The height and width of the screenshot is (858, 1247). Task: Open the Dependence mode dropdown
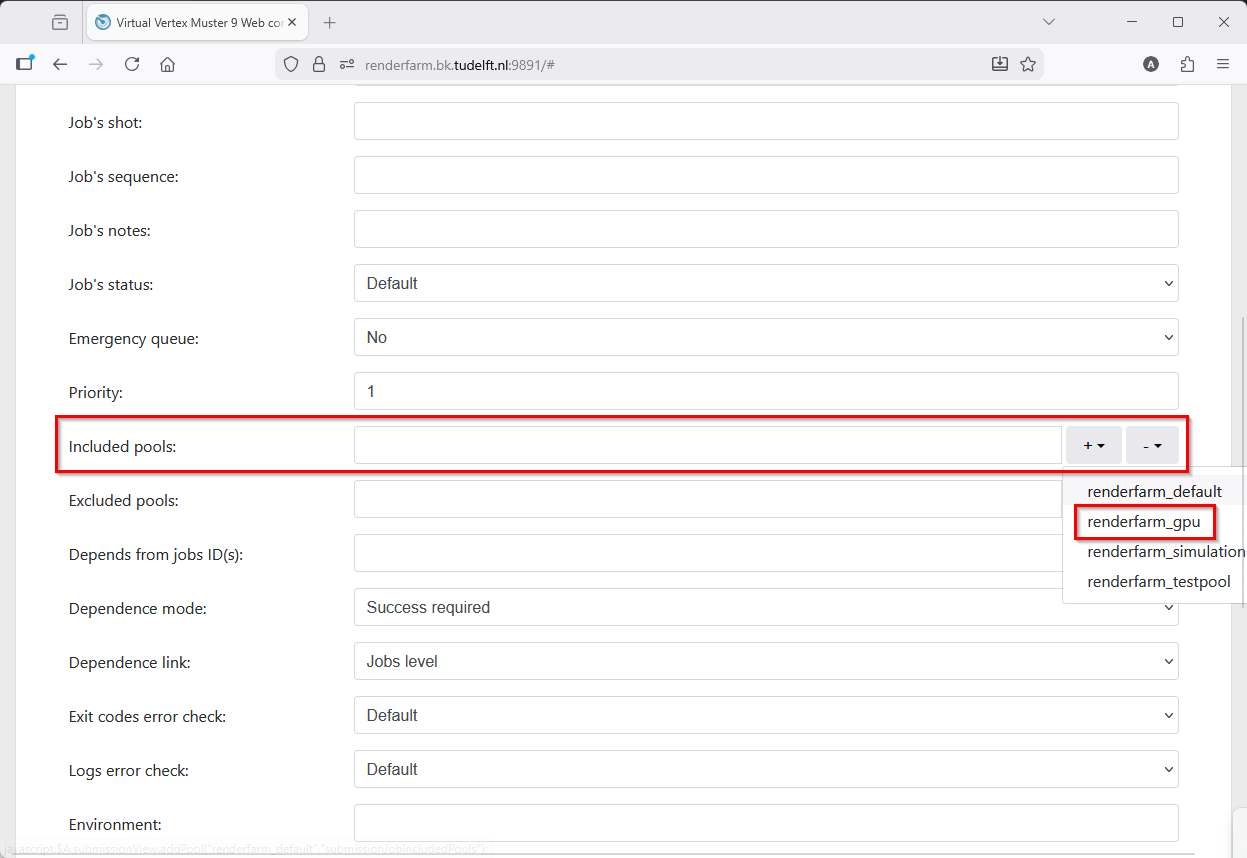coord(765,607)
